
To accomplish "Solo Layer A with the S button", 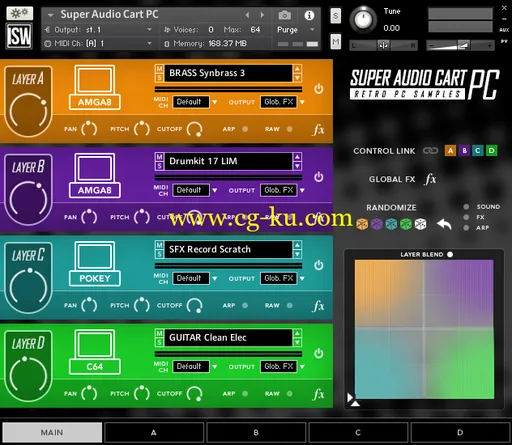I will [x=159, y=78].
